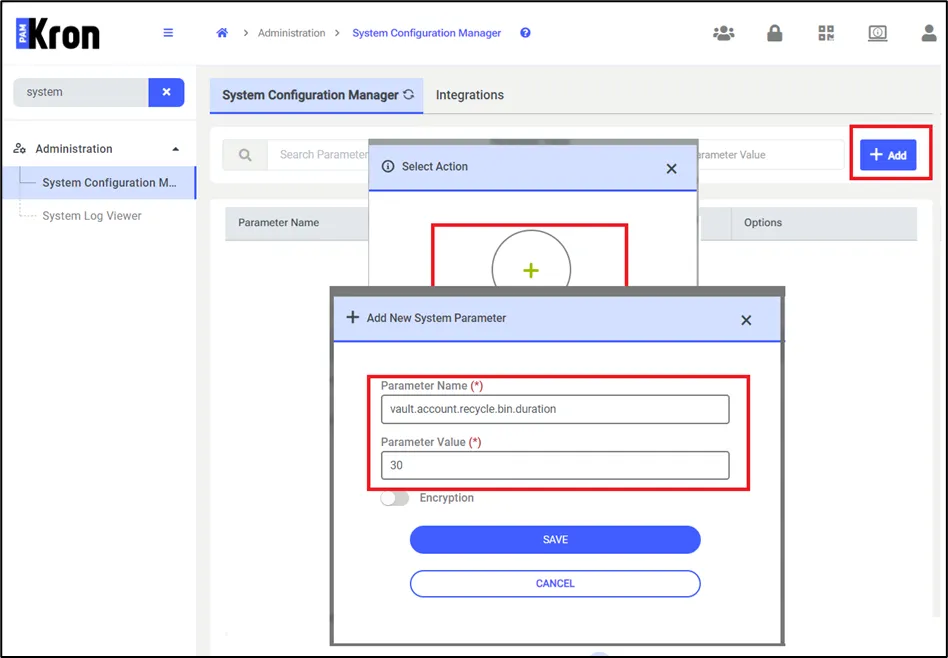948x658 pixels.
Task: Switch to the Integrations tab
Action: 470,95
